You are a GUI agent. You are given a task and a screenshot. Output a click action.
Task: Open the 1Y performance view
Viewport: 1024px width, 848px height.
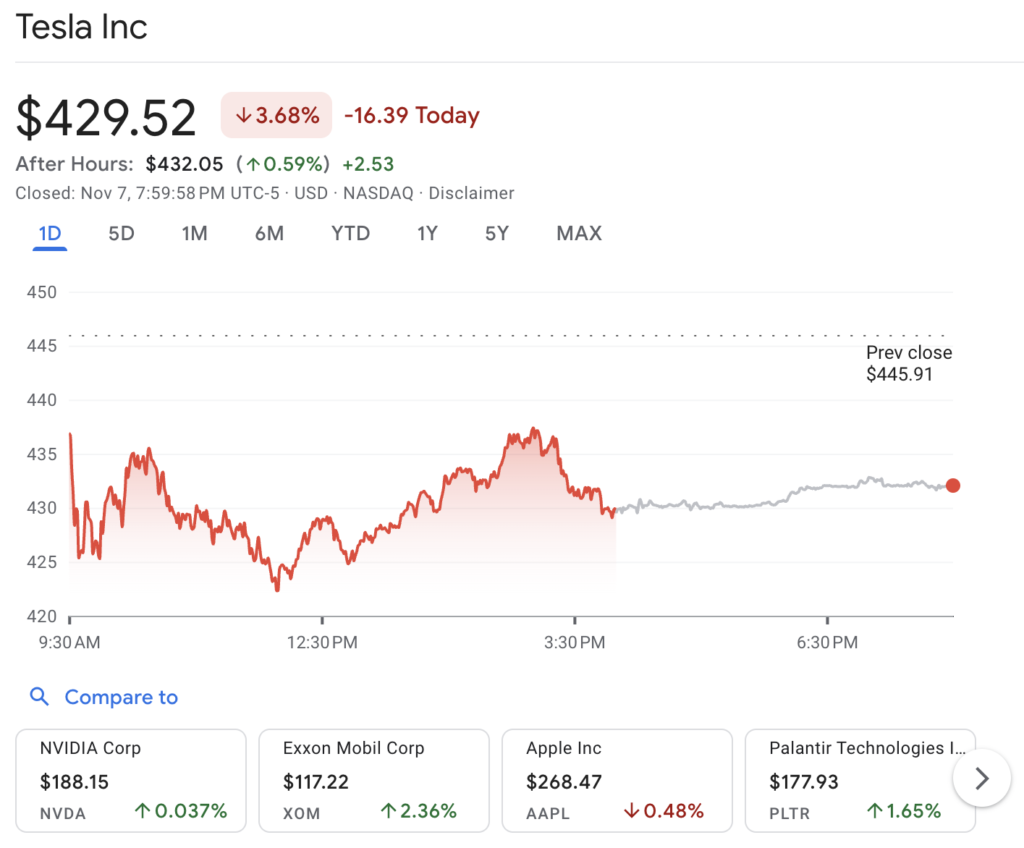(427, 233)
